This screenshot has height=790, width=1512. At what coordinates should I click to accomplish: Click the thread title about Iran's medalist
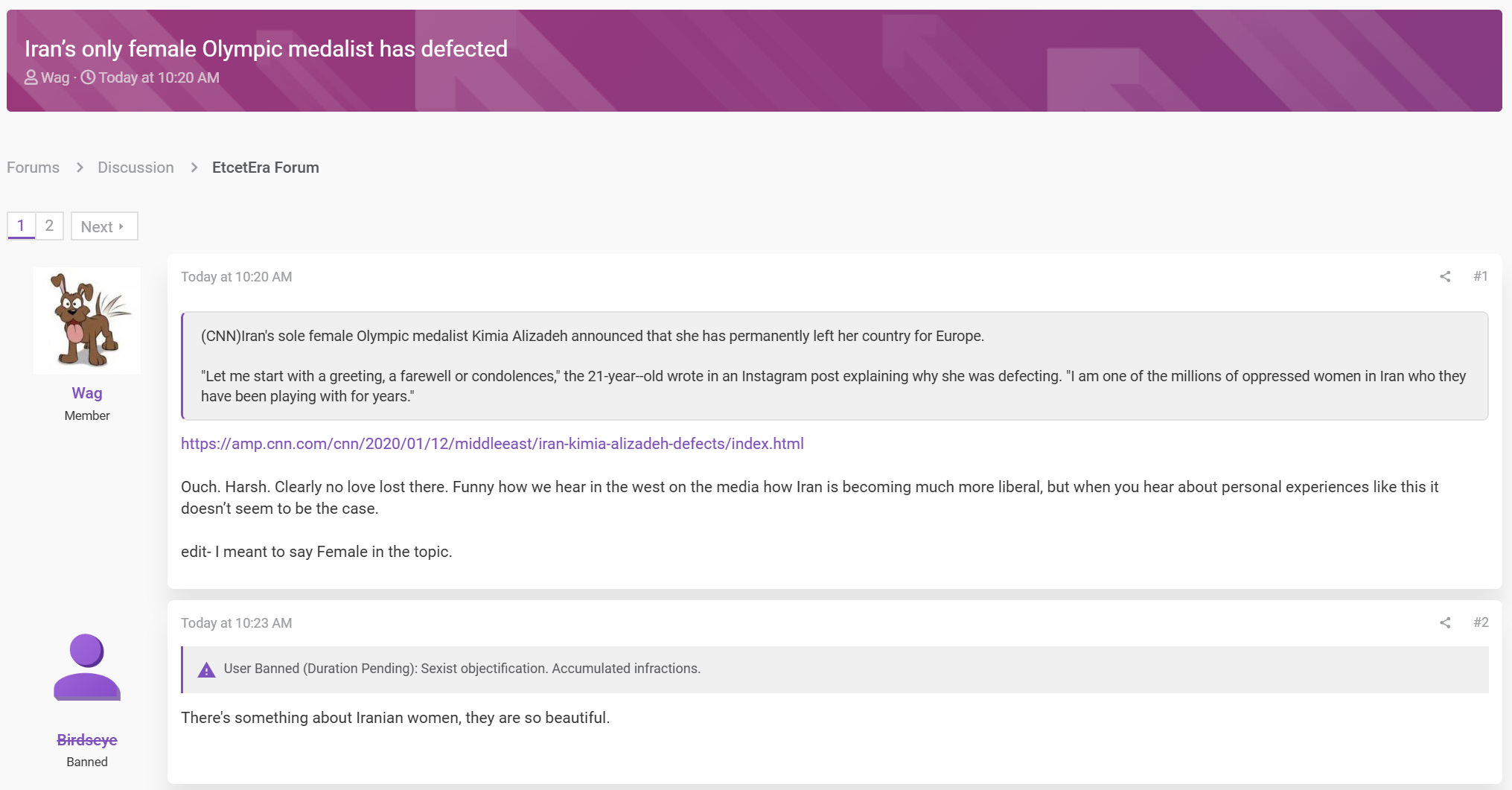coord(266,48)
